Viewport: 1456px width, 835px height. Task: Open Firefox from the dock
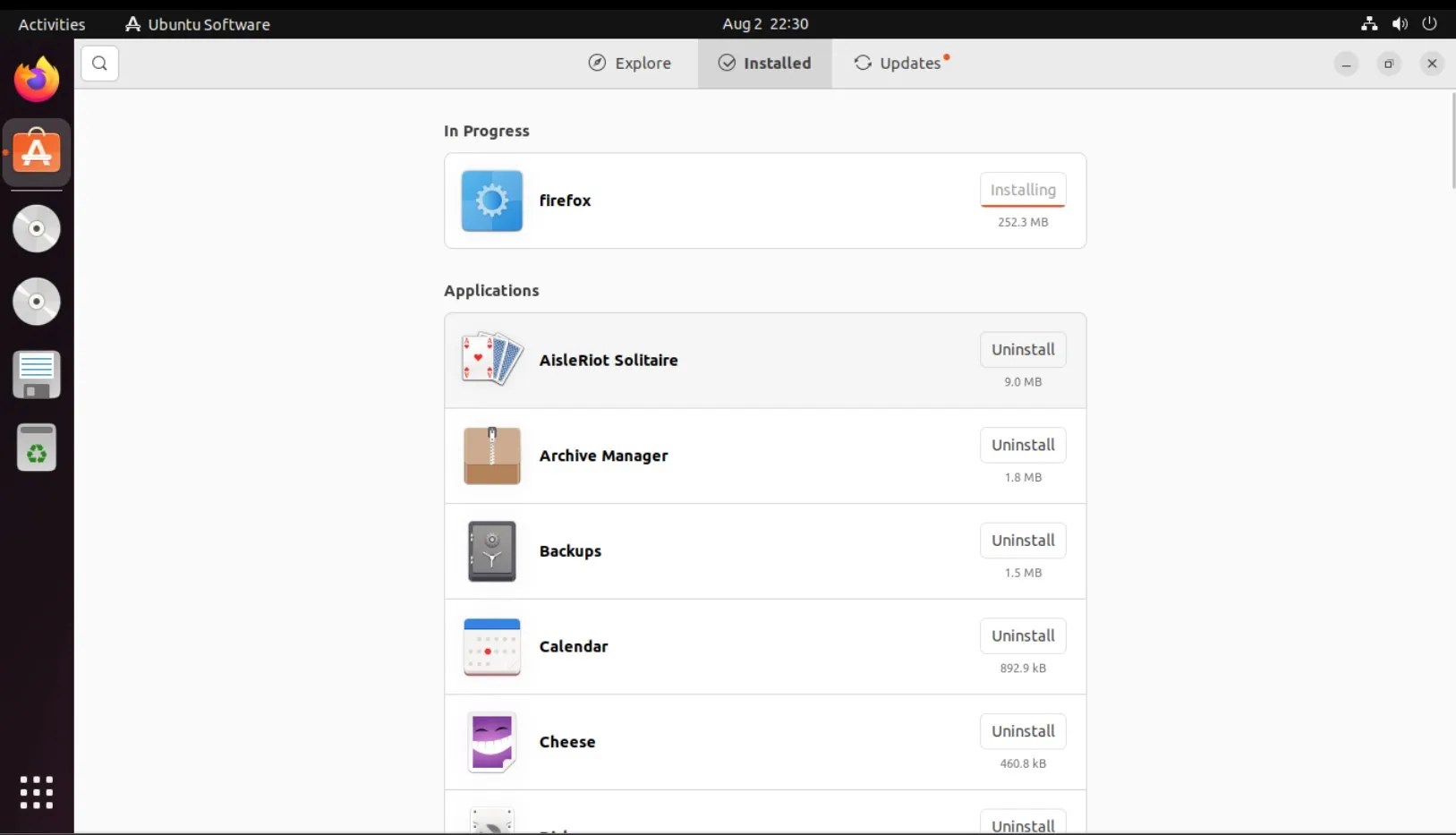[x=36, y=78]
